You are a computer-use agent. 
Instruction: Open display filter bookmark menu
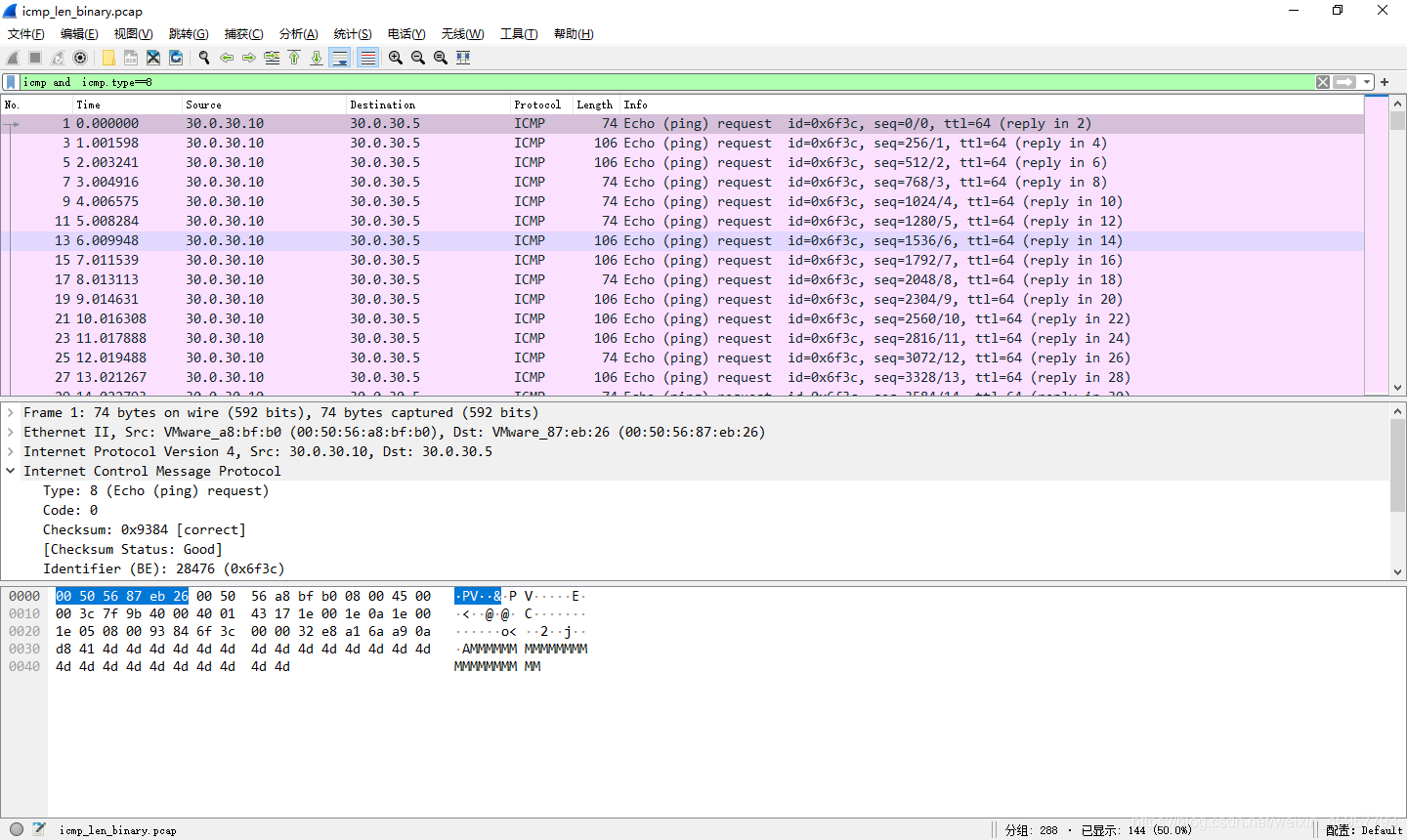11,82
